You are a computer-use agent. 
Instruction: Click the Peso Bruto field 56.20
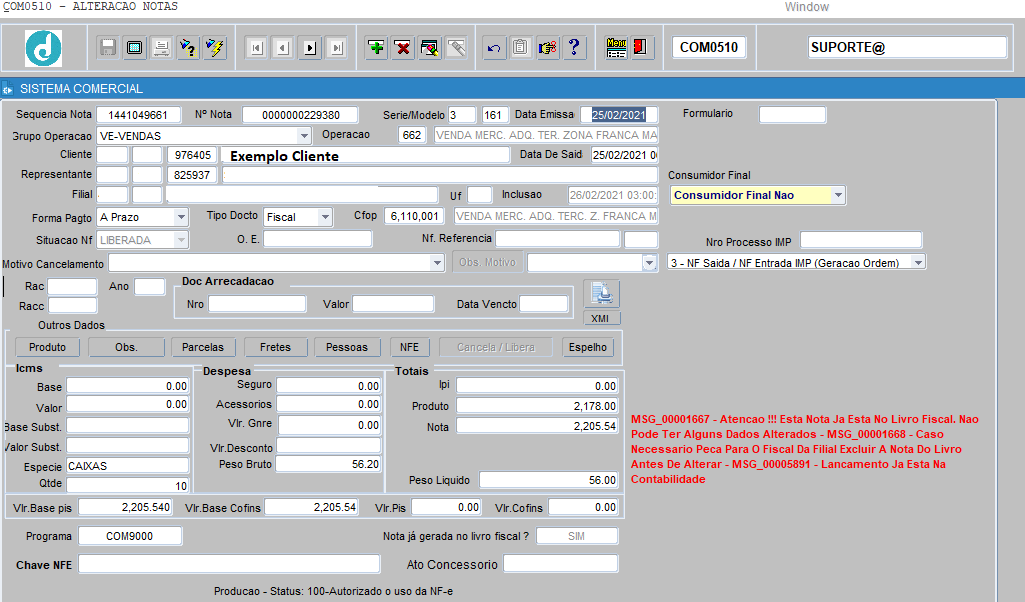click(328, 464)
